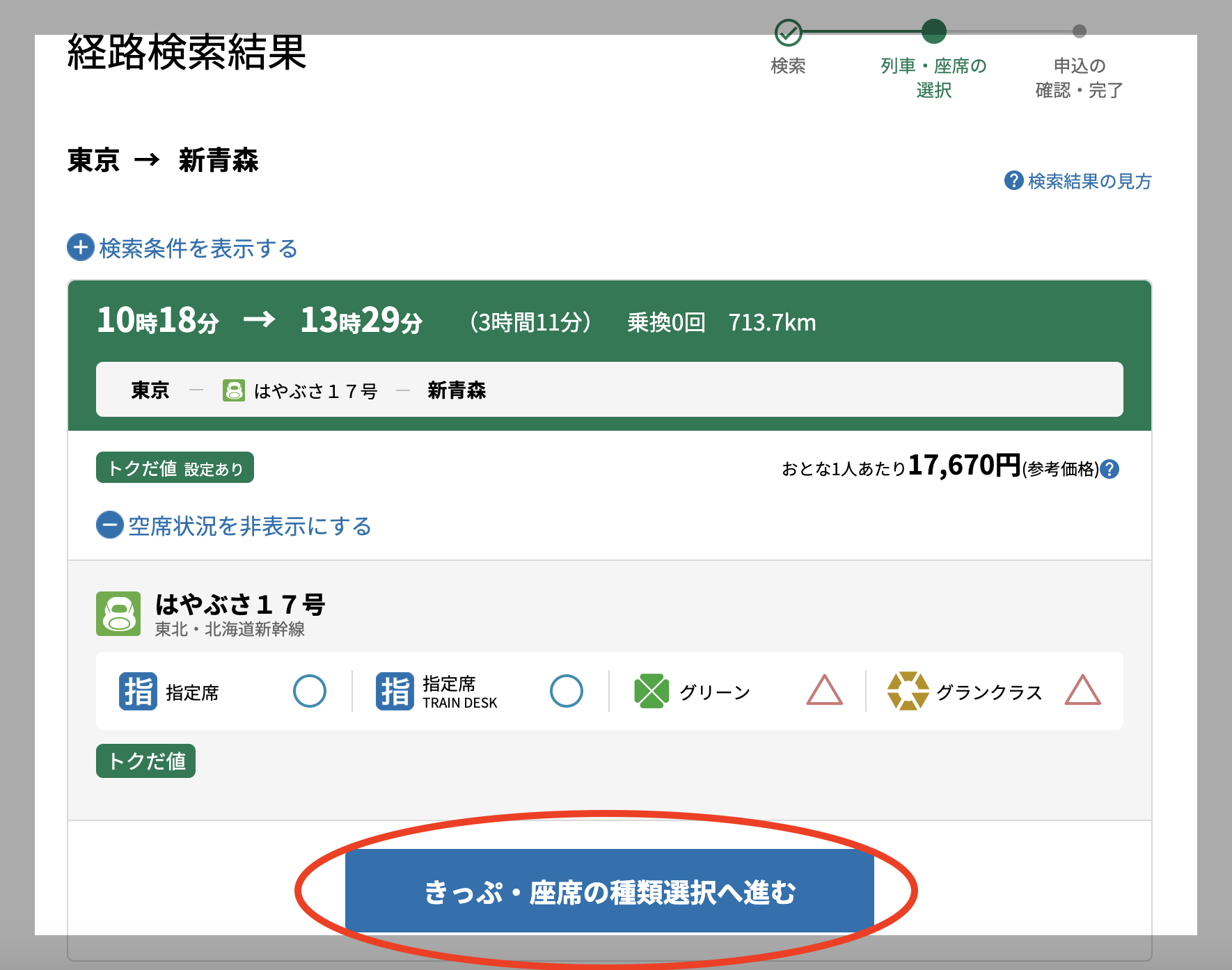This screenshot has width=1232, height=970.
Task: Open the 検索結果の見方 help link
Action: pos(1089,181)
